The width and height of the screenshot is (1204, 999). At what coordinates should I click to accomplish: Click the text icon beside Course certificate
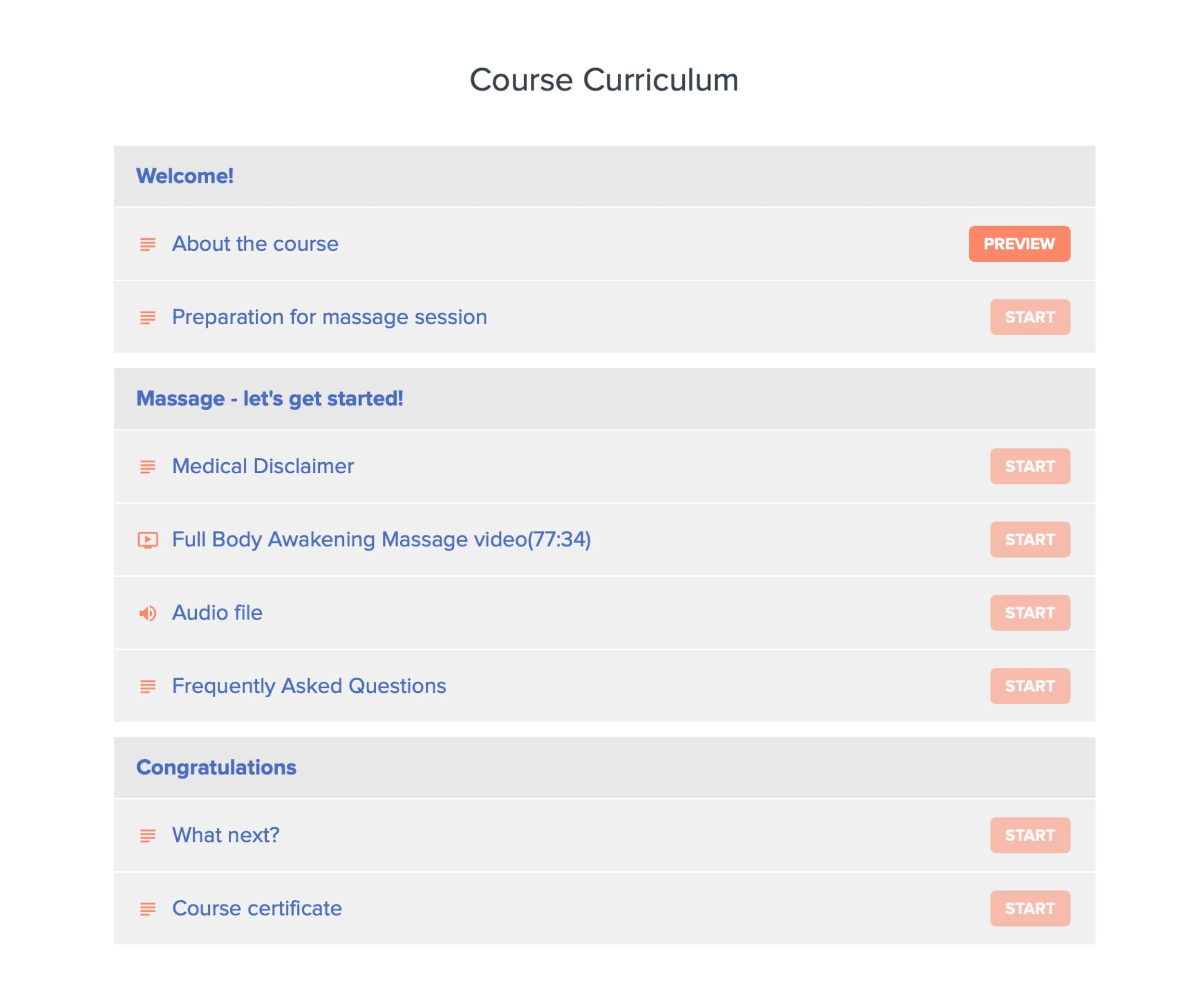pyautogui.click(x=147, y=909)
